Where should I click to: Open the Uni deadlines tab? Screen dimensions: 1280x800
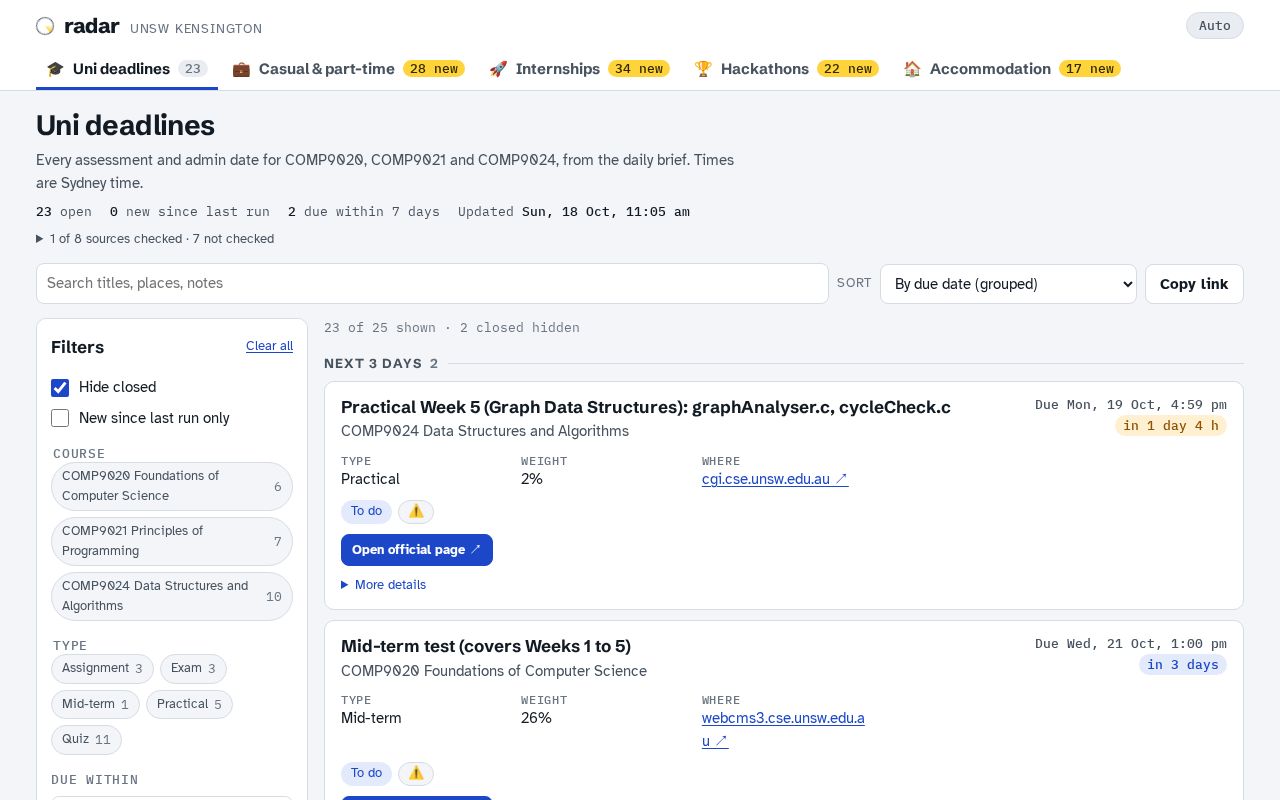(127, 69)
